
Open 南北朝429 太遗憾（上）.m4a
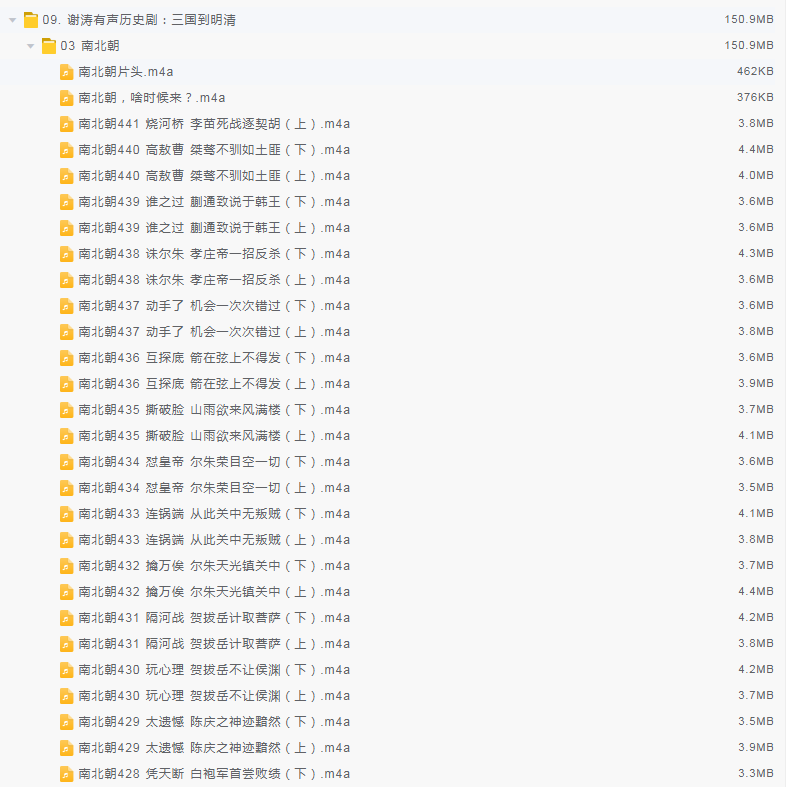click(213, 747)
